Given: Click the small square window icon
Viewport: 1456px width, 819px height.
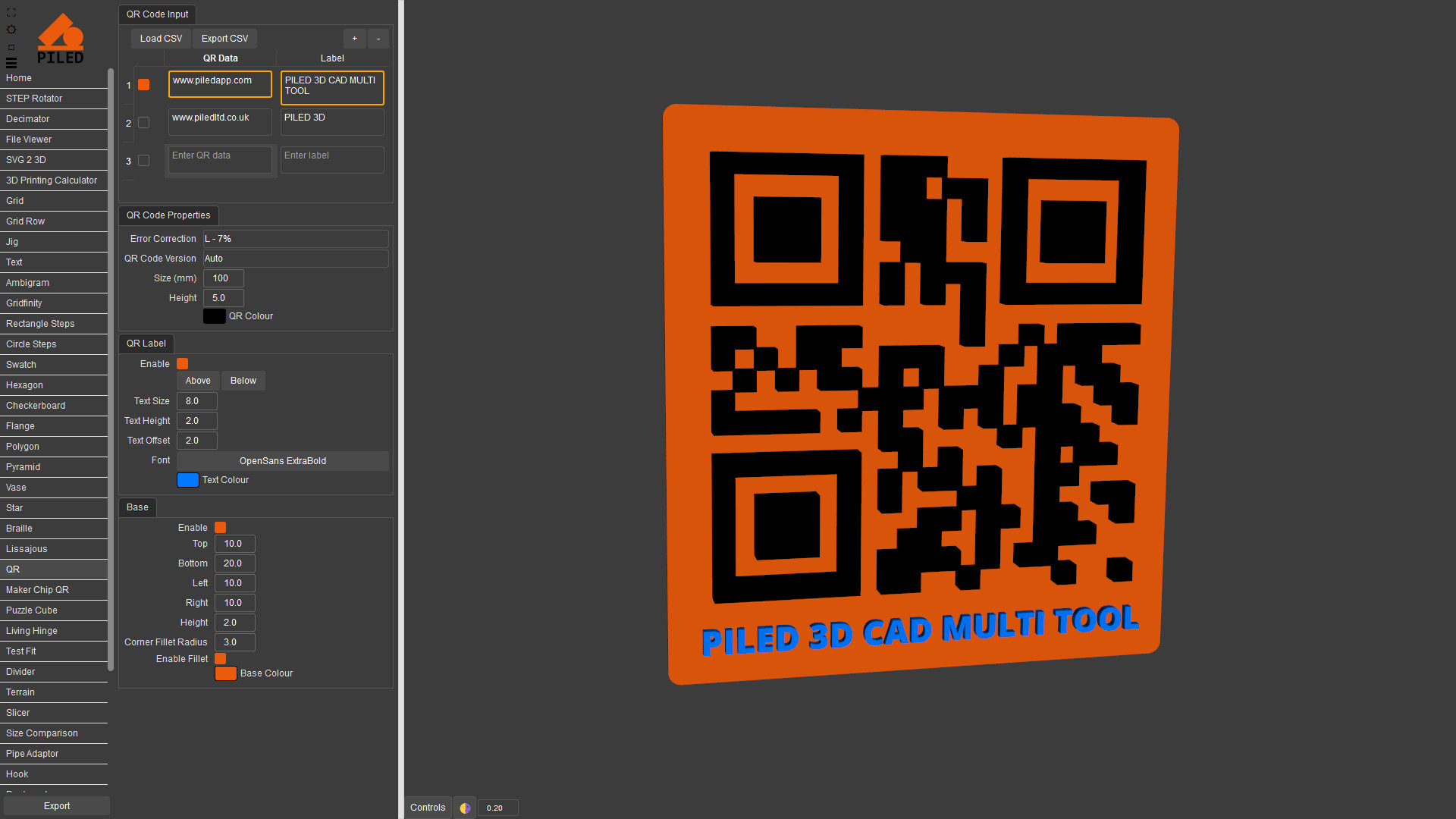Looking at the screenshot, I should tap(11, 47).
